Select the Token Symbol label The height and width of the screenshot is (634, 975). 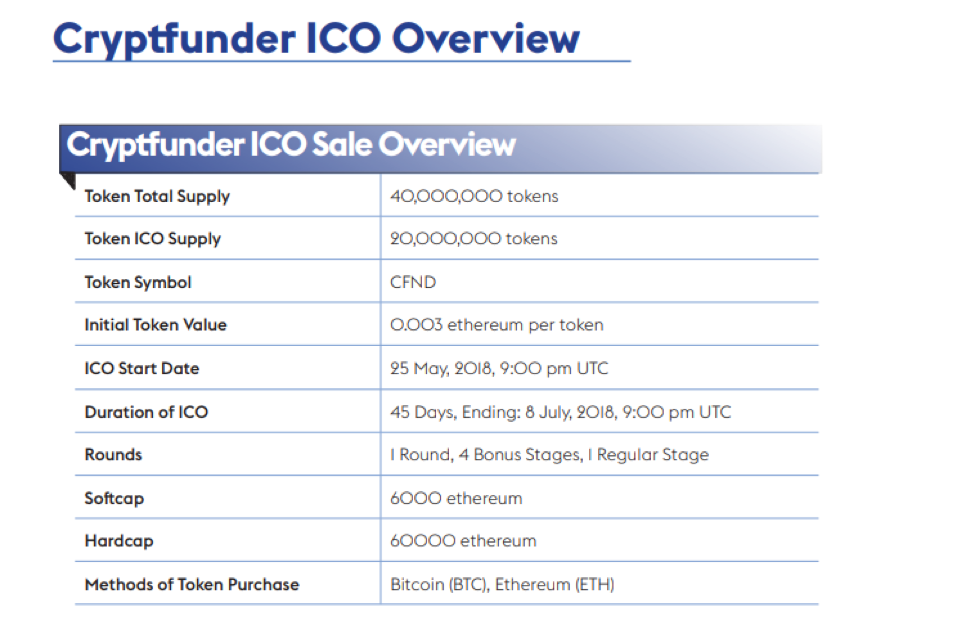click(x=138, y=283)
